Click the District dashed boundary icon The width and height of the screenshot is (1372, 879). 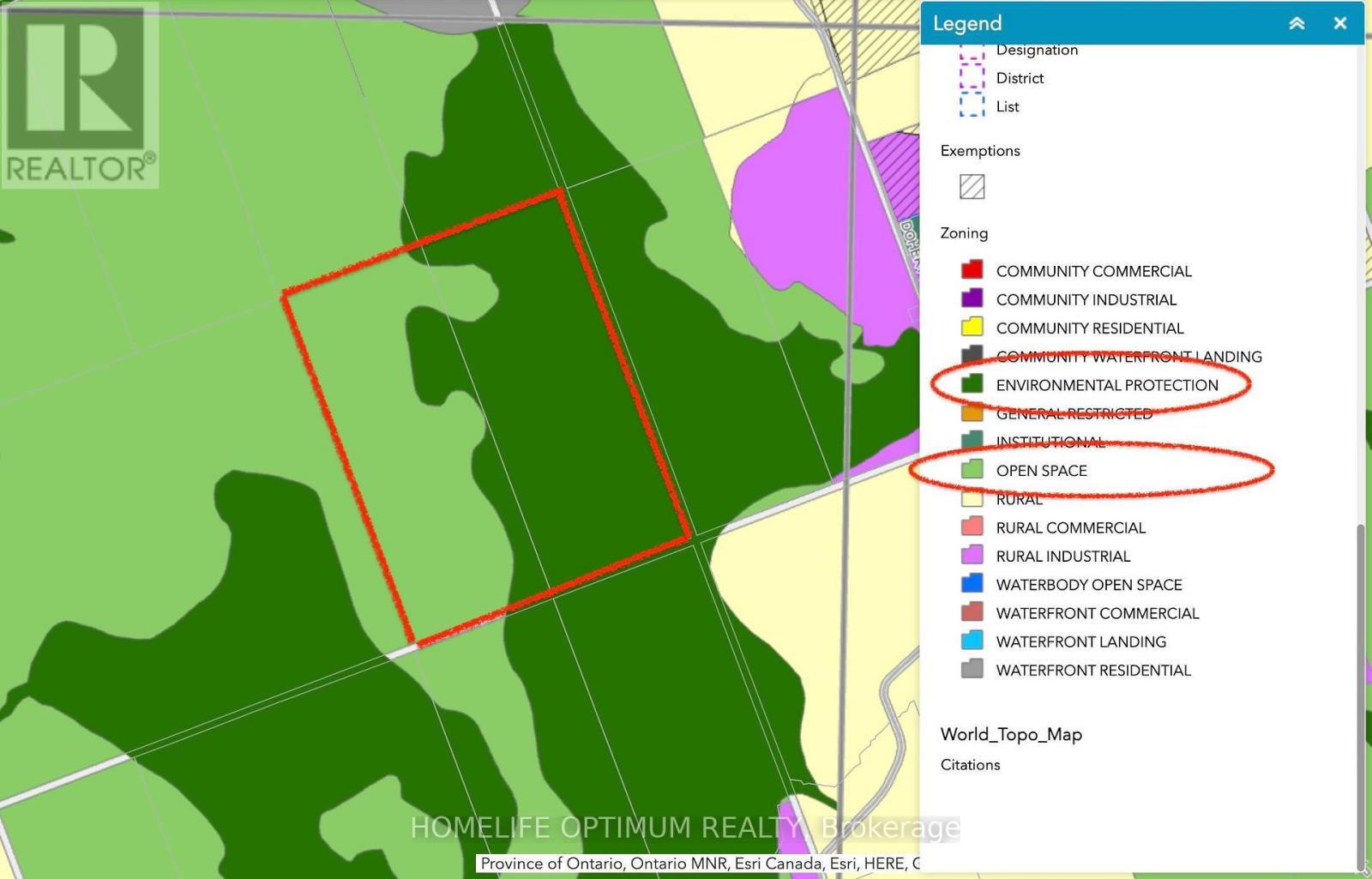[972, 77]
